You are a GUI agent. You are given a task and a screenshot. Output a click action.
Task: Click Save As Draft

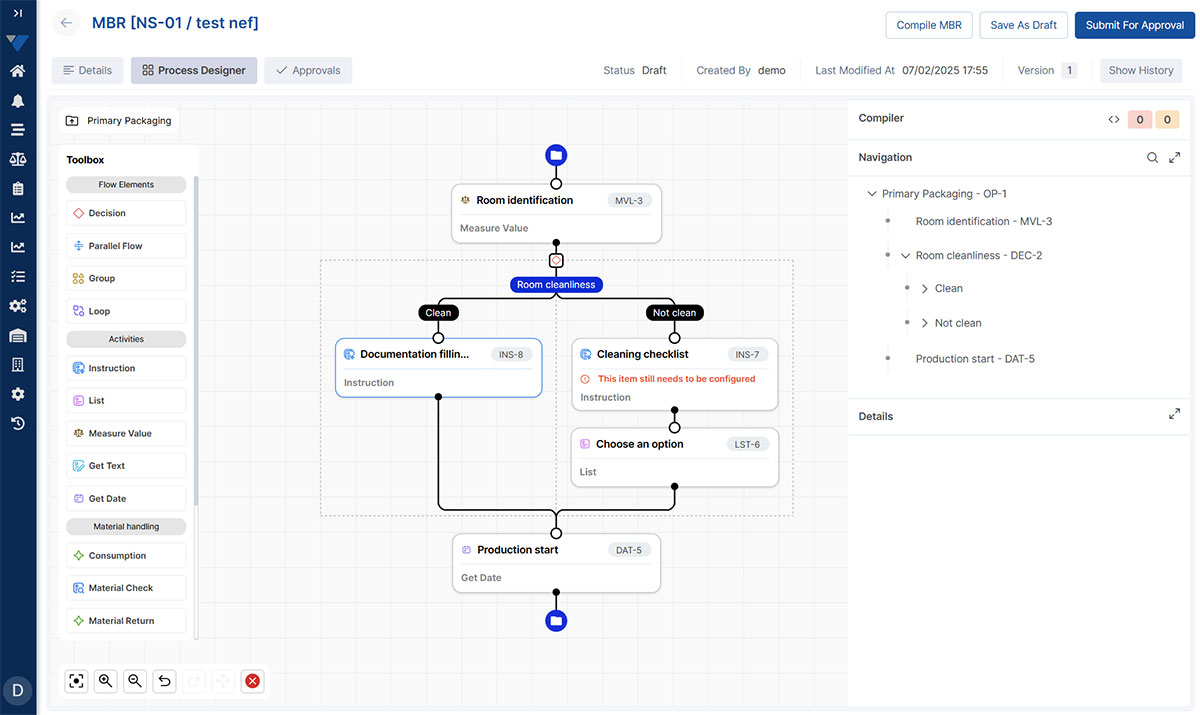coord(1023,25)
